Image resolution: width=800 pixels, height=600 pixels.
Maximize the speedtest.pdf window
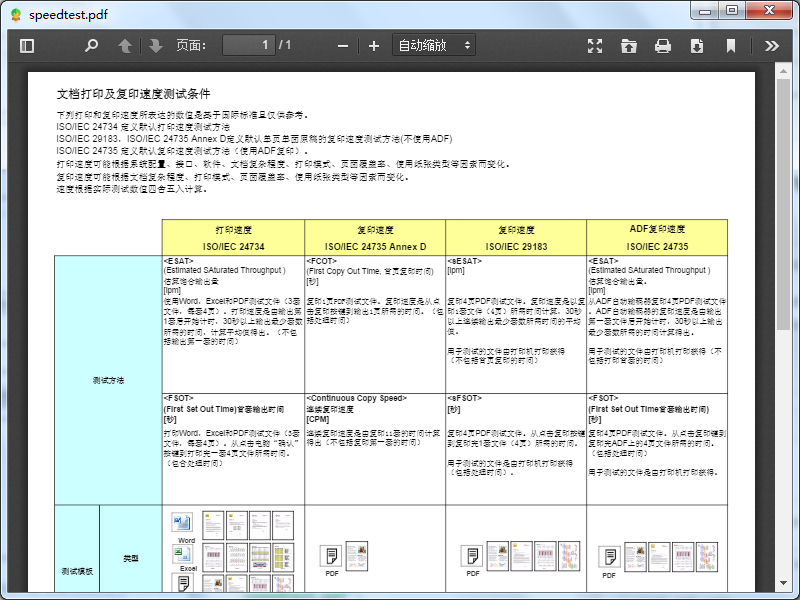(732, 10)
